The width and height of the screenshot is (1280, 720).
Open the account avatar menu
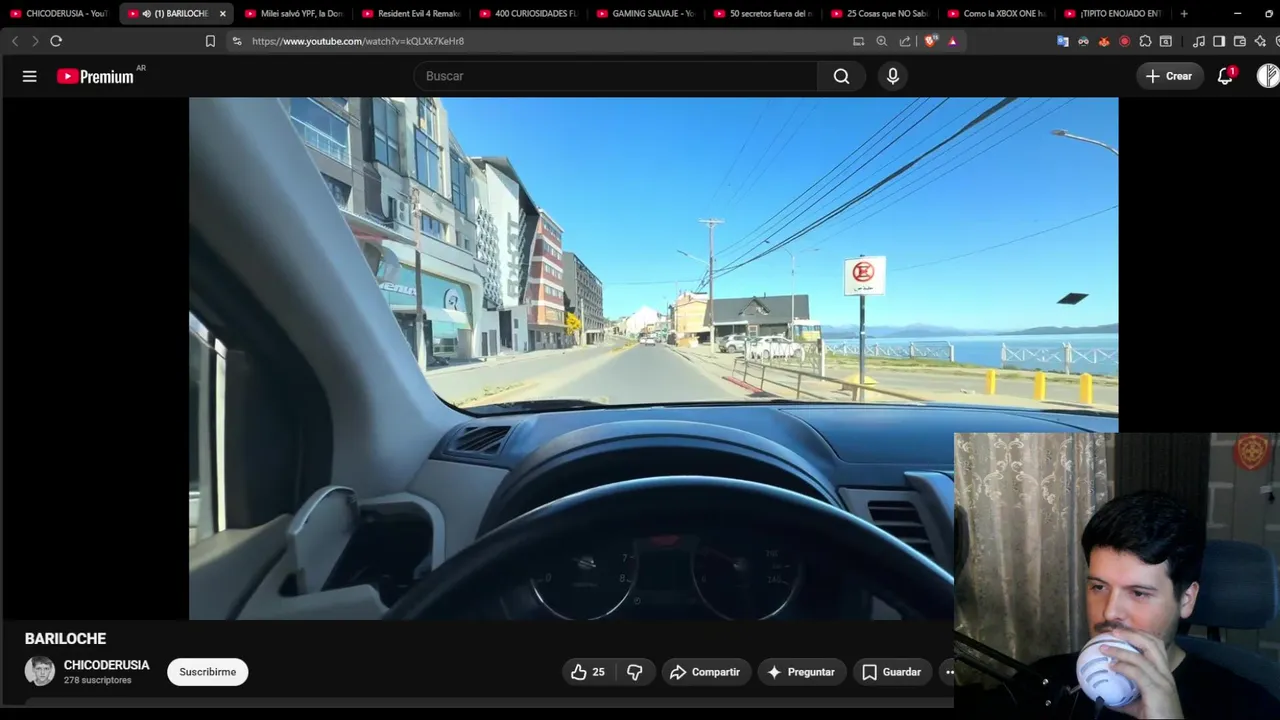(x=1268, y=76)
